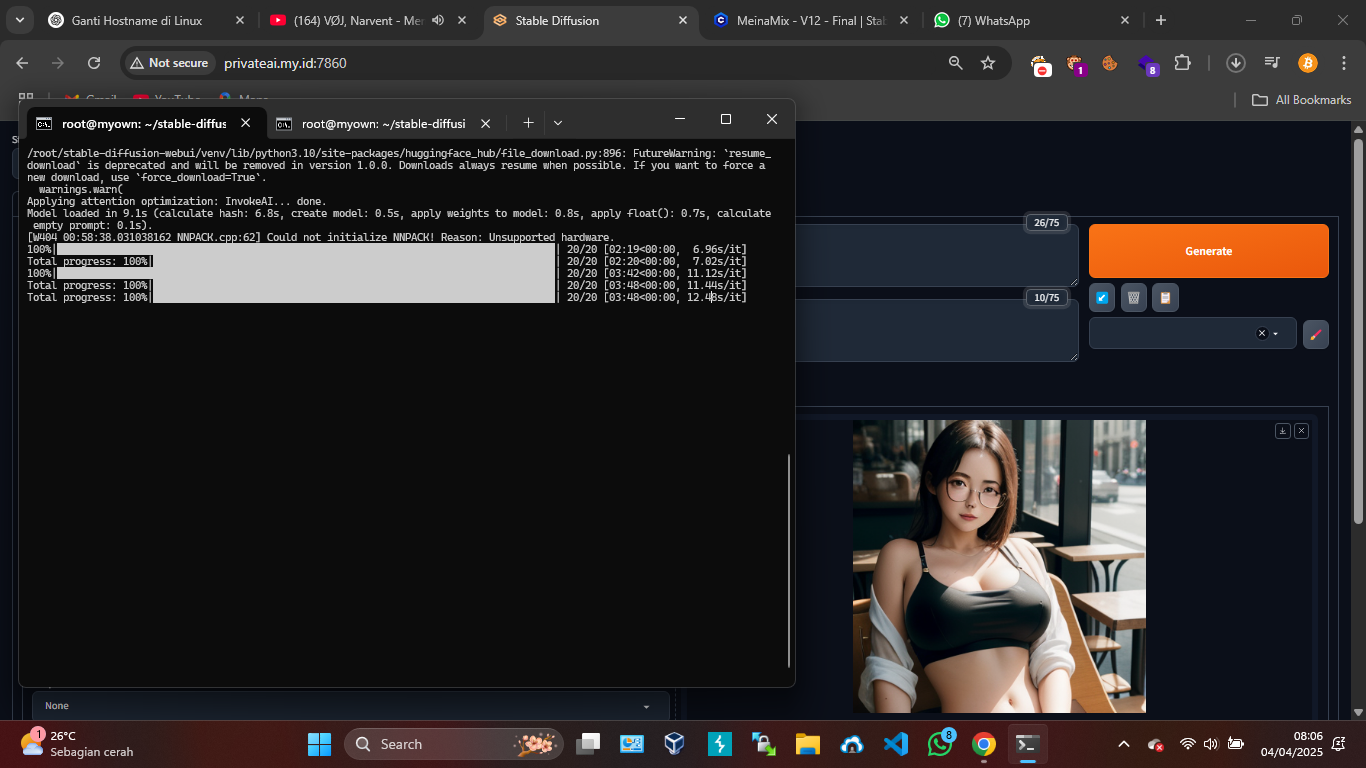Click in the prompt box showing 26/75
The image size is (1366, 768).
tap(937, 256)
